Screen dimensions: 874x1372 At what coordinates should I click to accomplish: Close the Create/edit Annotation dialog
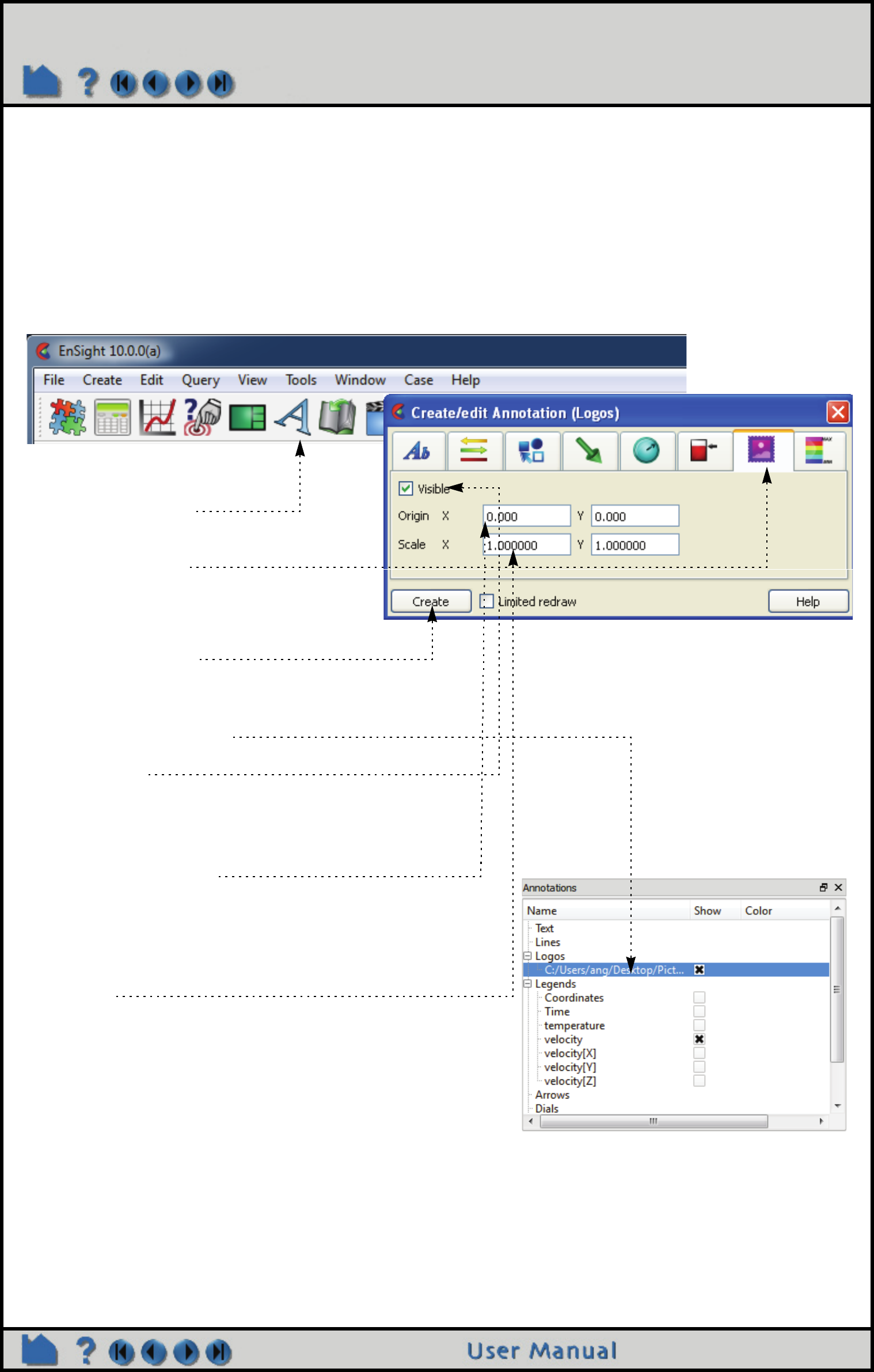838,412
